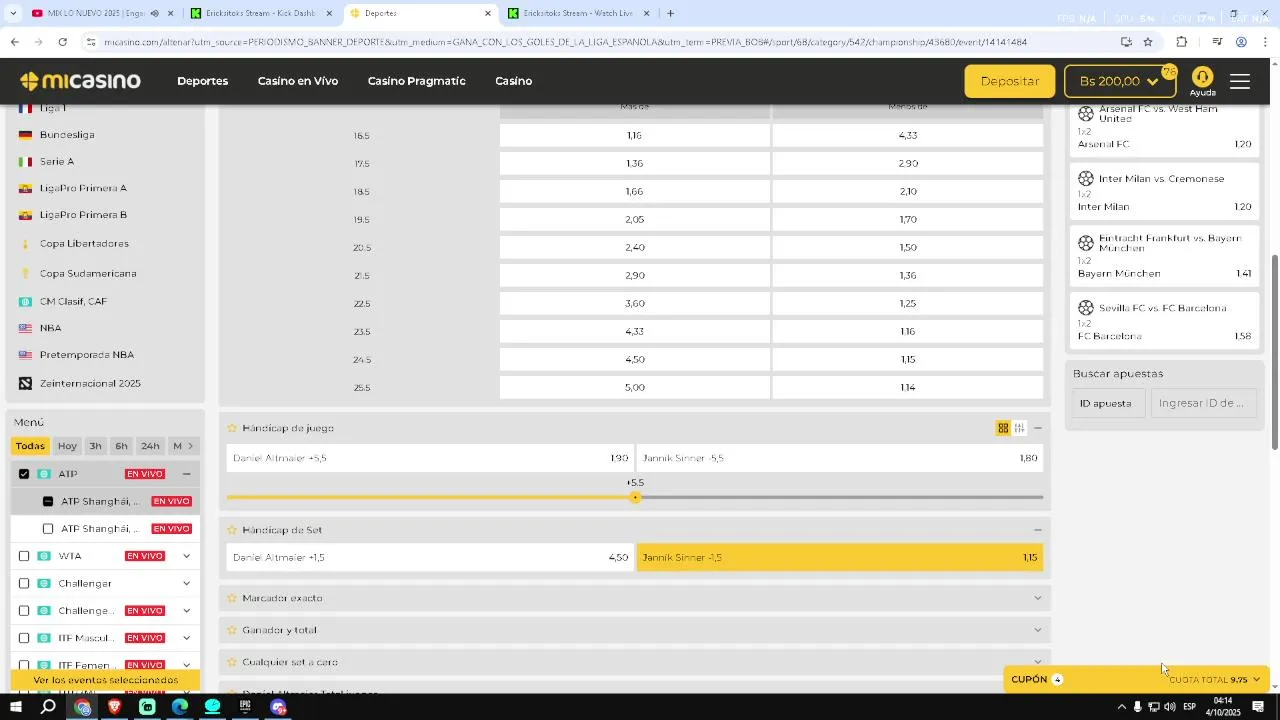Screen dimensions: 1280x720
Task: Select the 24h time filter tab
Action: 150,446
